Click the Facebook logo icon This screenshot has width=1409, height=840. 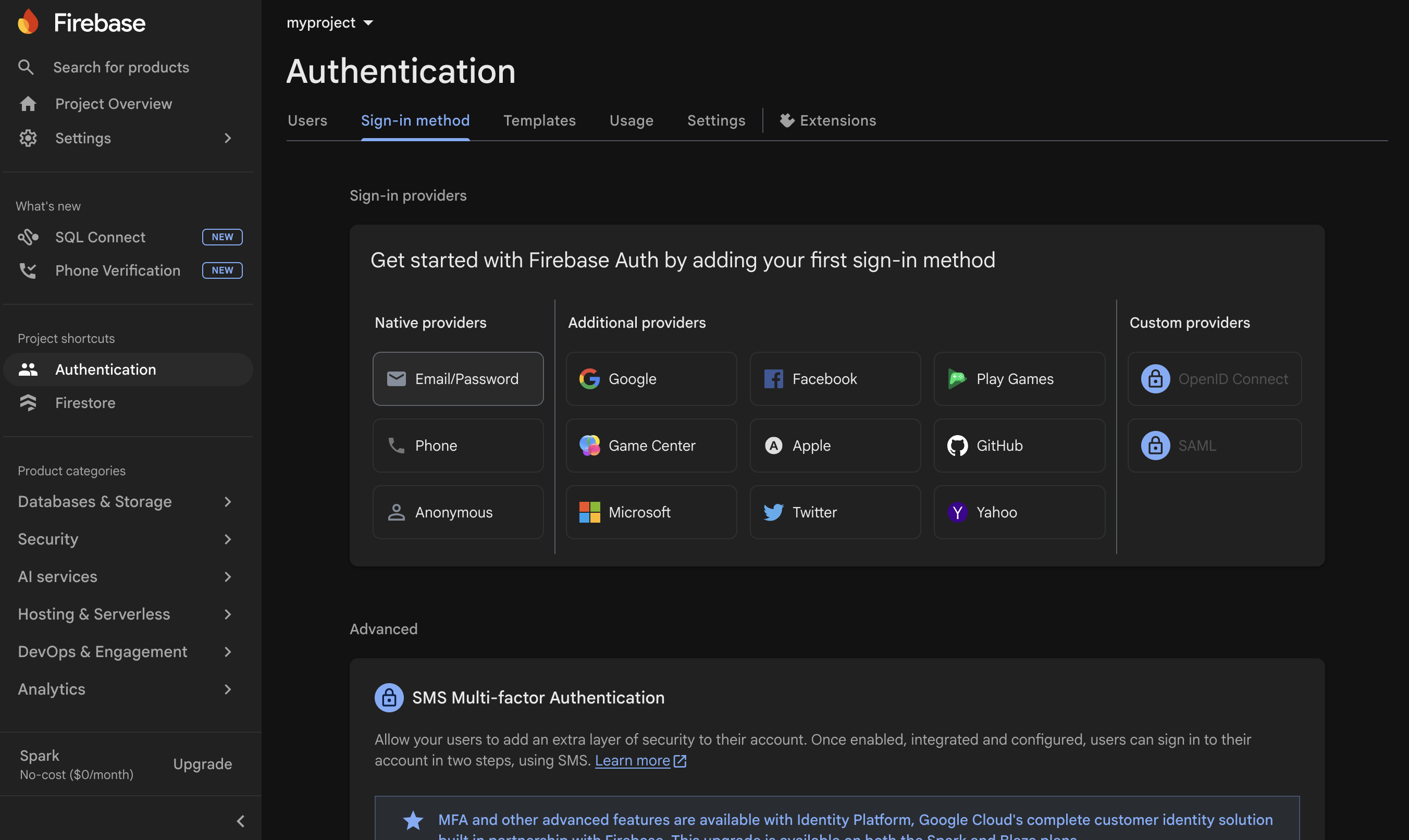point(773,379)
